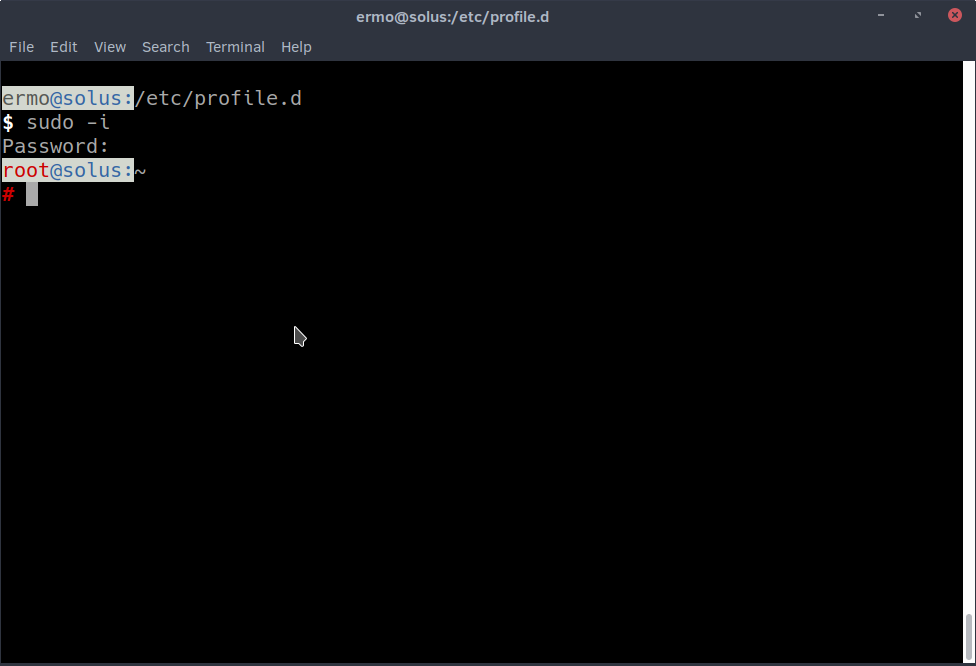The width and height of the screenshot is (976, 666).
Task: Minimize the terminal window
Action: click(x=881, y=15)
